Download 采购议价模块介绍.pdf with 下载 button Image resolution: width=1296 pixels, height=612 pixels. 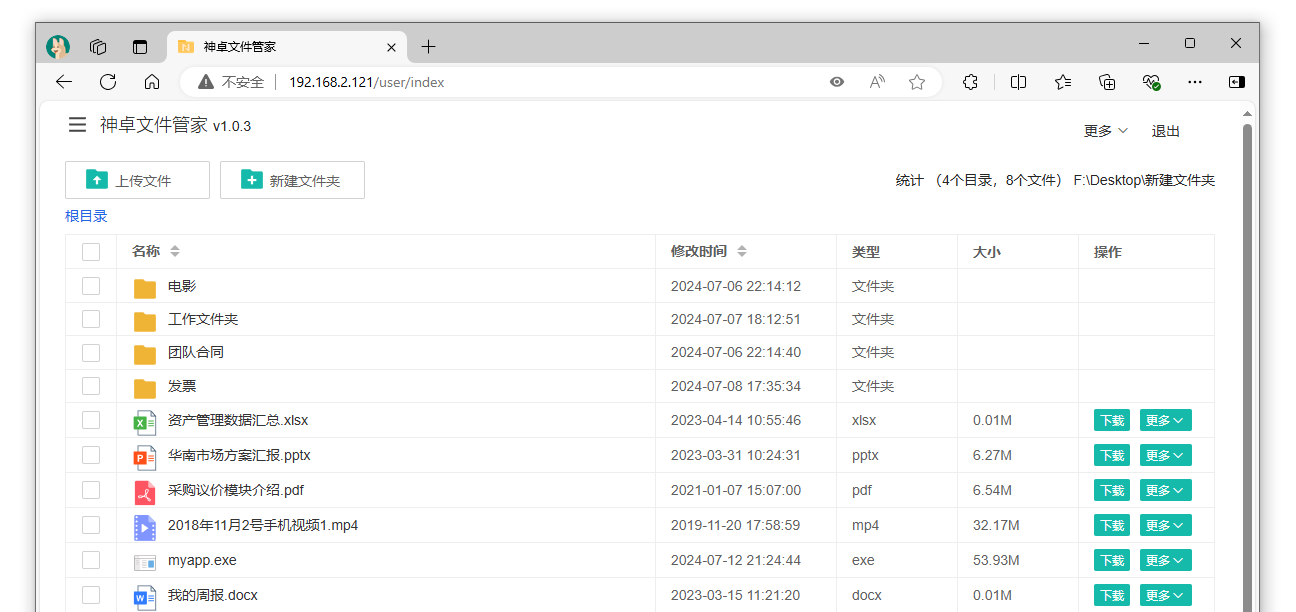pos(1111,491)
